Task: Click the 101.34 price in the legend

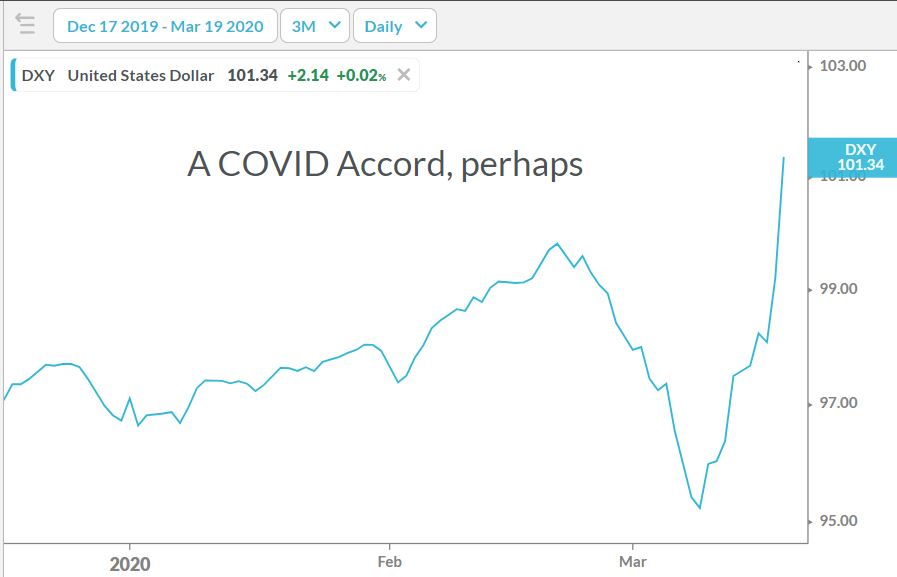Action: click(252, 75)
